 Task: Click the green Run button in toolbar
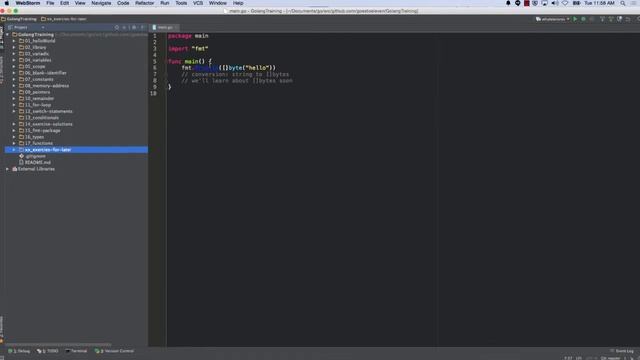tap(575, 19)
